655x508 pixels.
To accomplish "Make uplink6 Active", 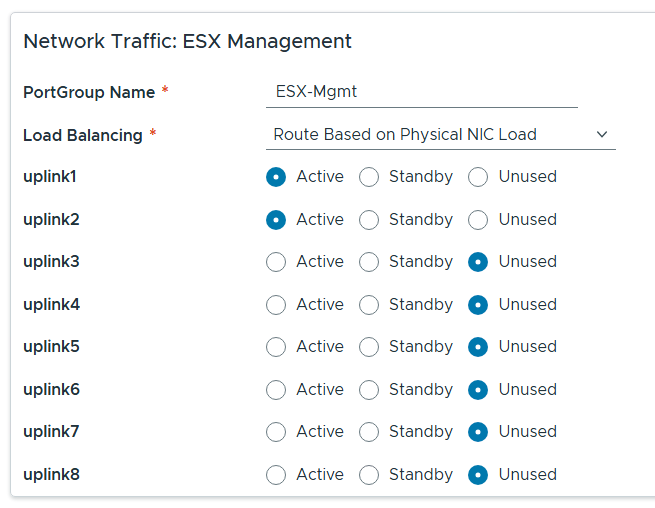I will point(276,390).
